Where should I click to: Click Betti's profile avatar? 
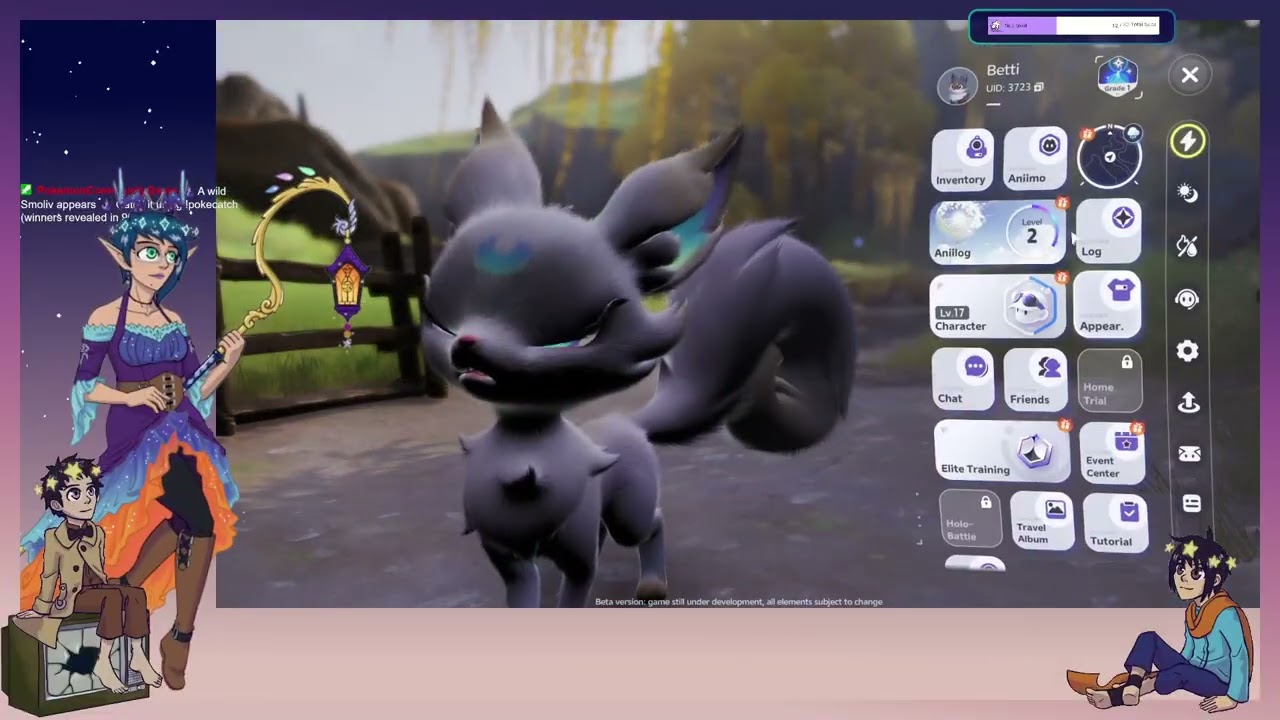[x=957, y=86]
